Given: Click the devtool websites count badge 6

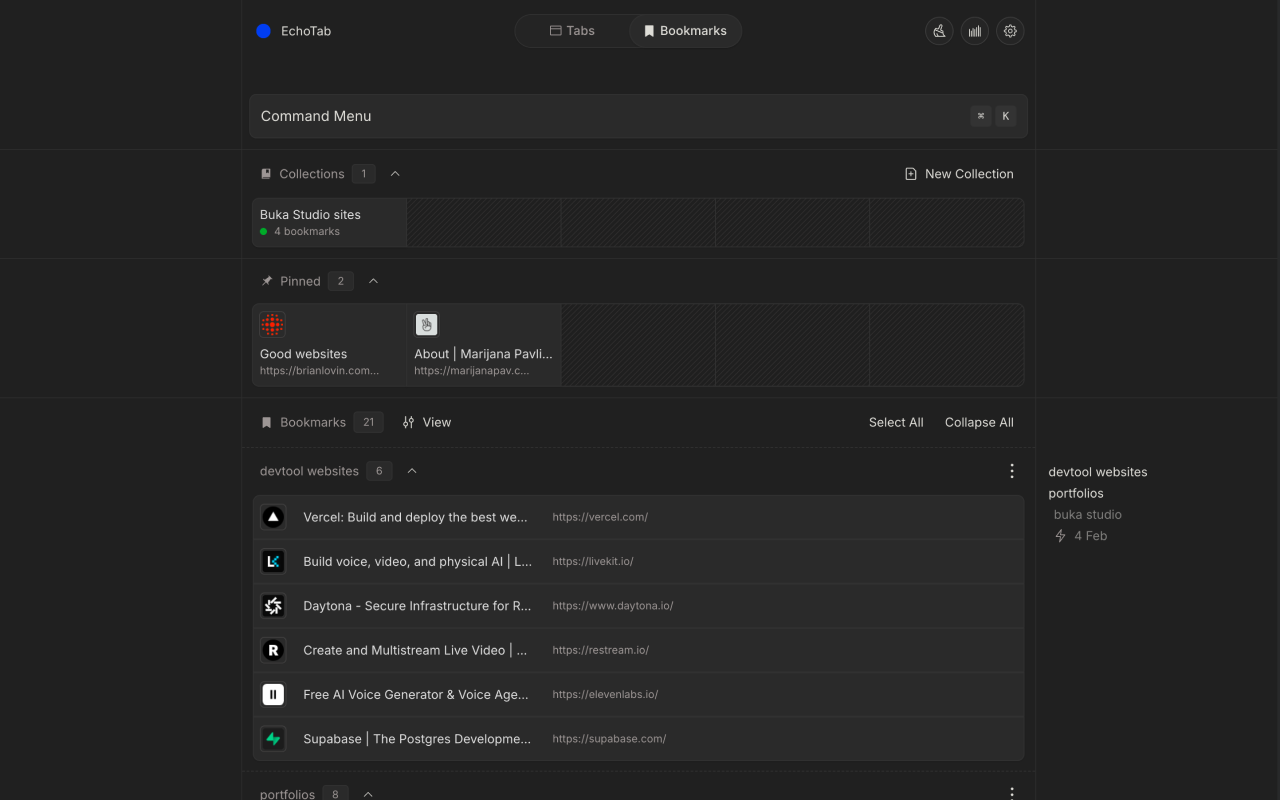Looking at the screenshot, I should (379, 471).
